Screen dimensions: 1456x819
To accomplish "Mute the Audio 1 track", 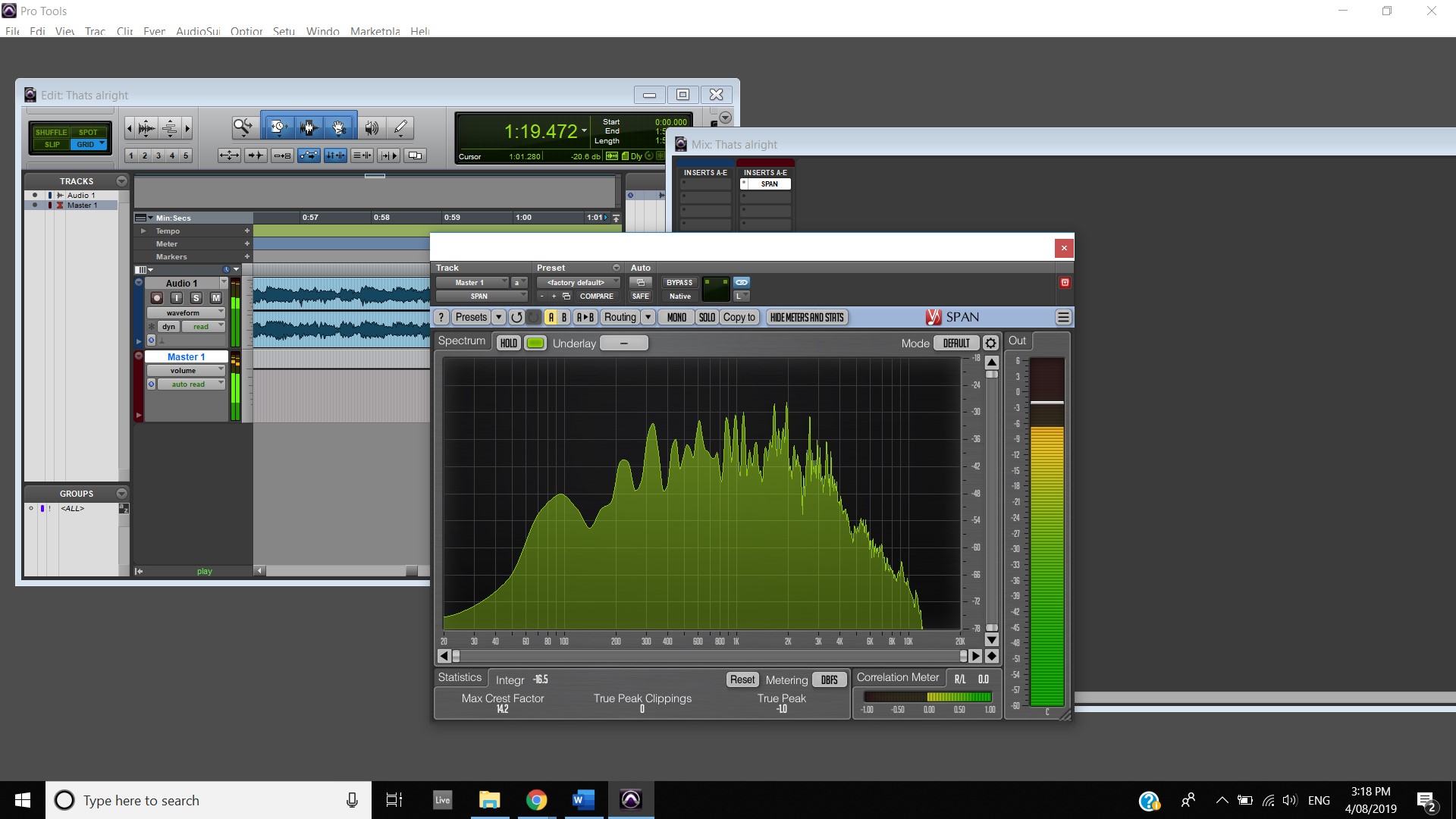I will tap(215, 298).
